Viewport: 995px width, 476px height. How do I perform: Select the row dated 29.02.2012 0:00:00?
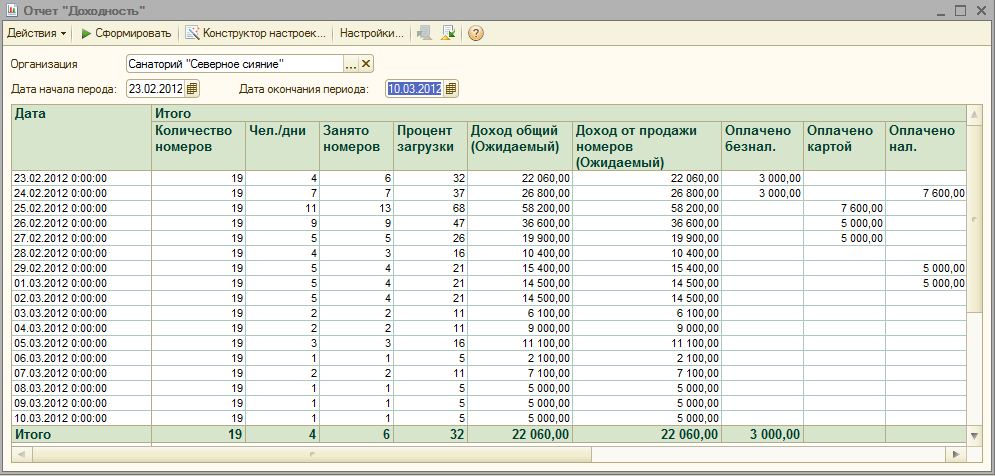pyautogui.click(x=489, y=268)
